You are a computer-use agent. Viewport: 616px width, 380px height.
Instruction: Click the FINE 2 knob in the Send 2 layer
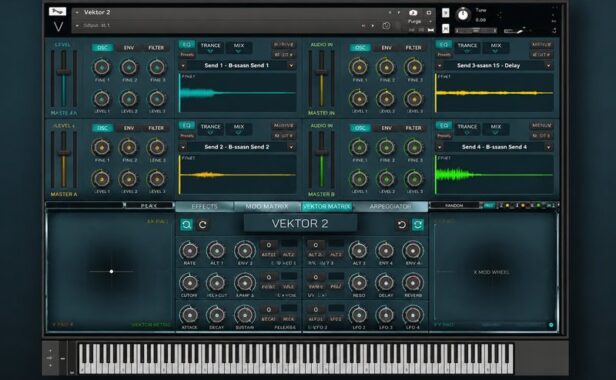click(x=129, y=148)
